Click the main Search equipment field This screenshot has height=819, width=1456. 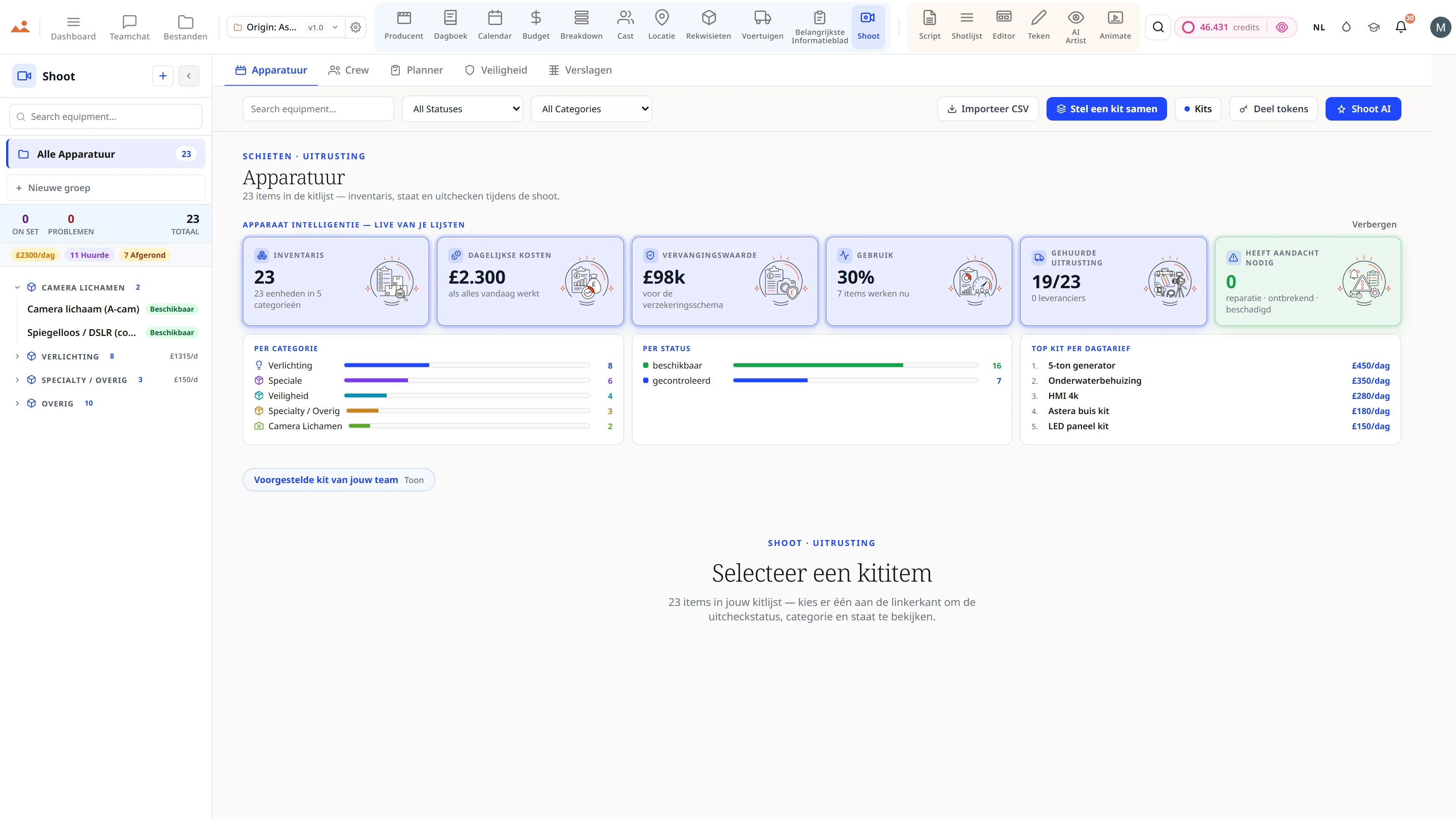coord(318,108)
